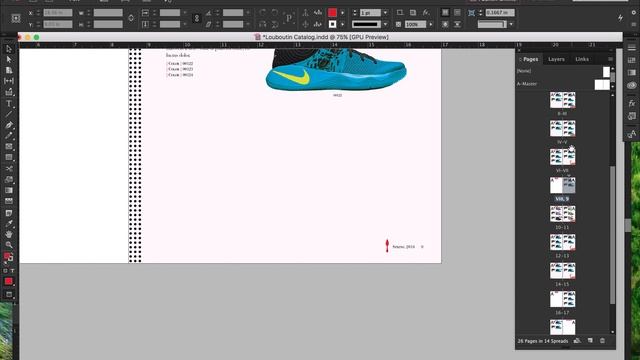Open the corner shape dropdown
The height and width of the screenshot is (360, 640).
511,24
